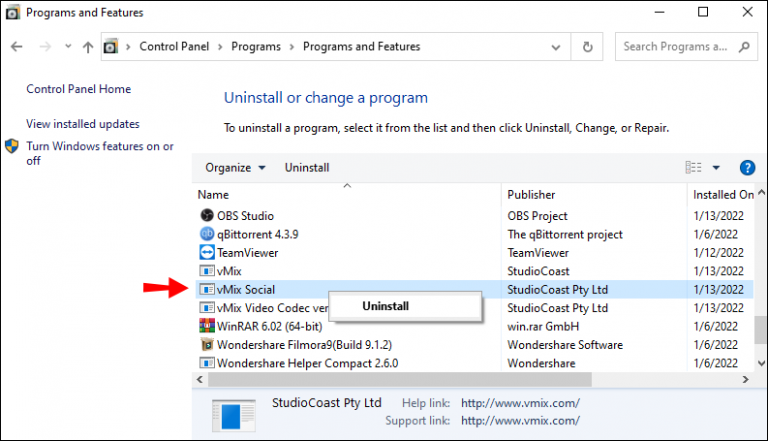
Task: Choose Uninstall from the context menu
Action: pyautogui.click(x=385, y=307)
